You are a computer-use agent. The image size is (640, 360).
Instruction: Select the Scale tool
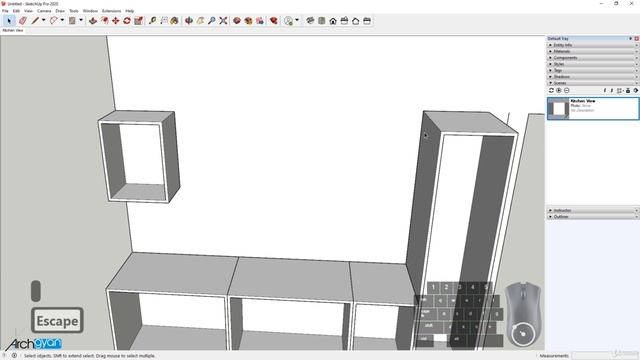[138, 20]
